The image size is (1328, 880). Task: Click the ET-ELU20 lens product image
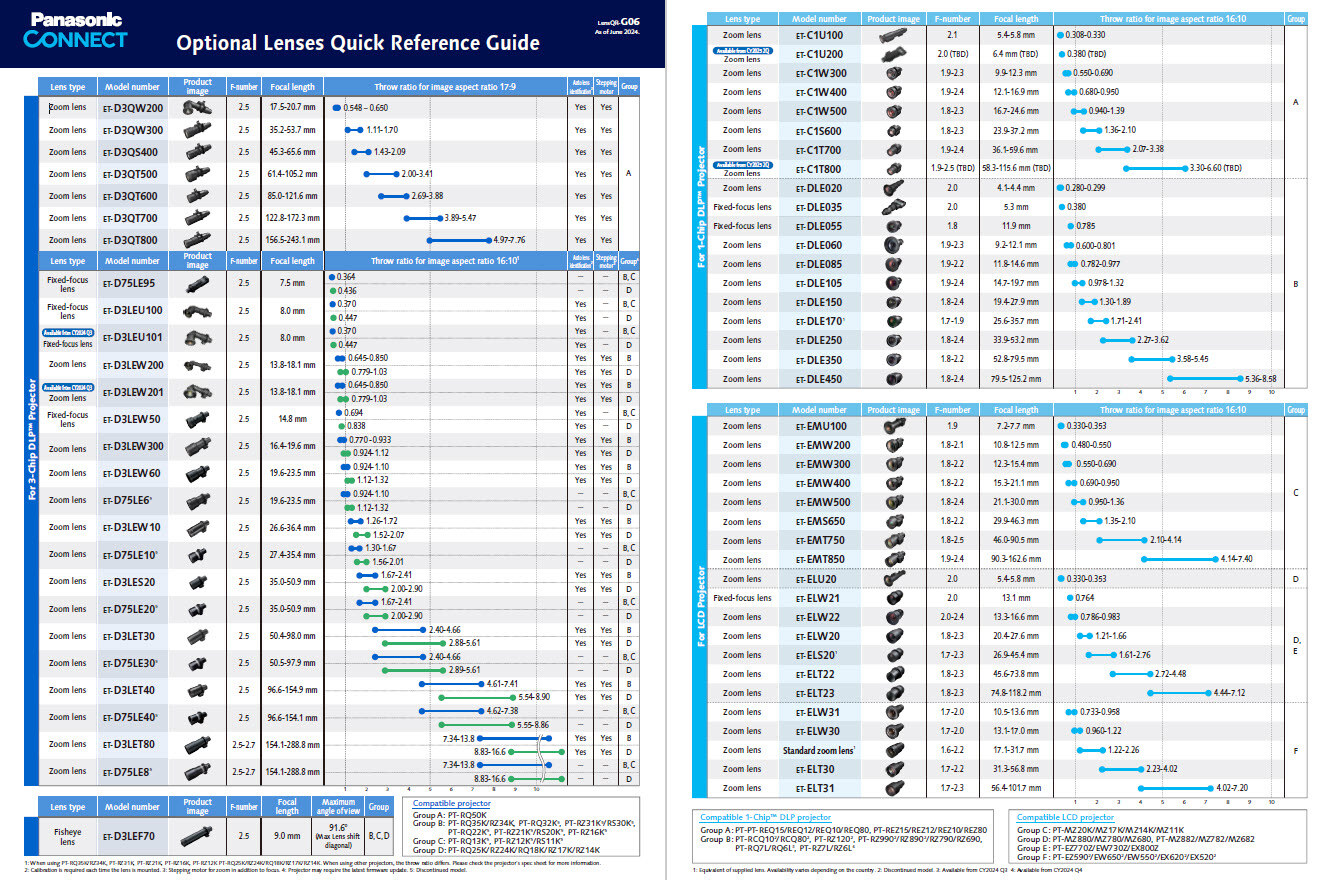(893, 579)
